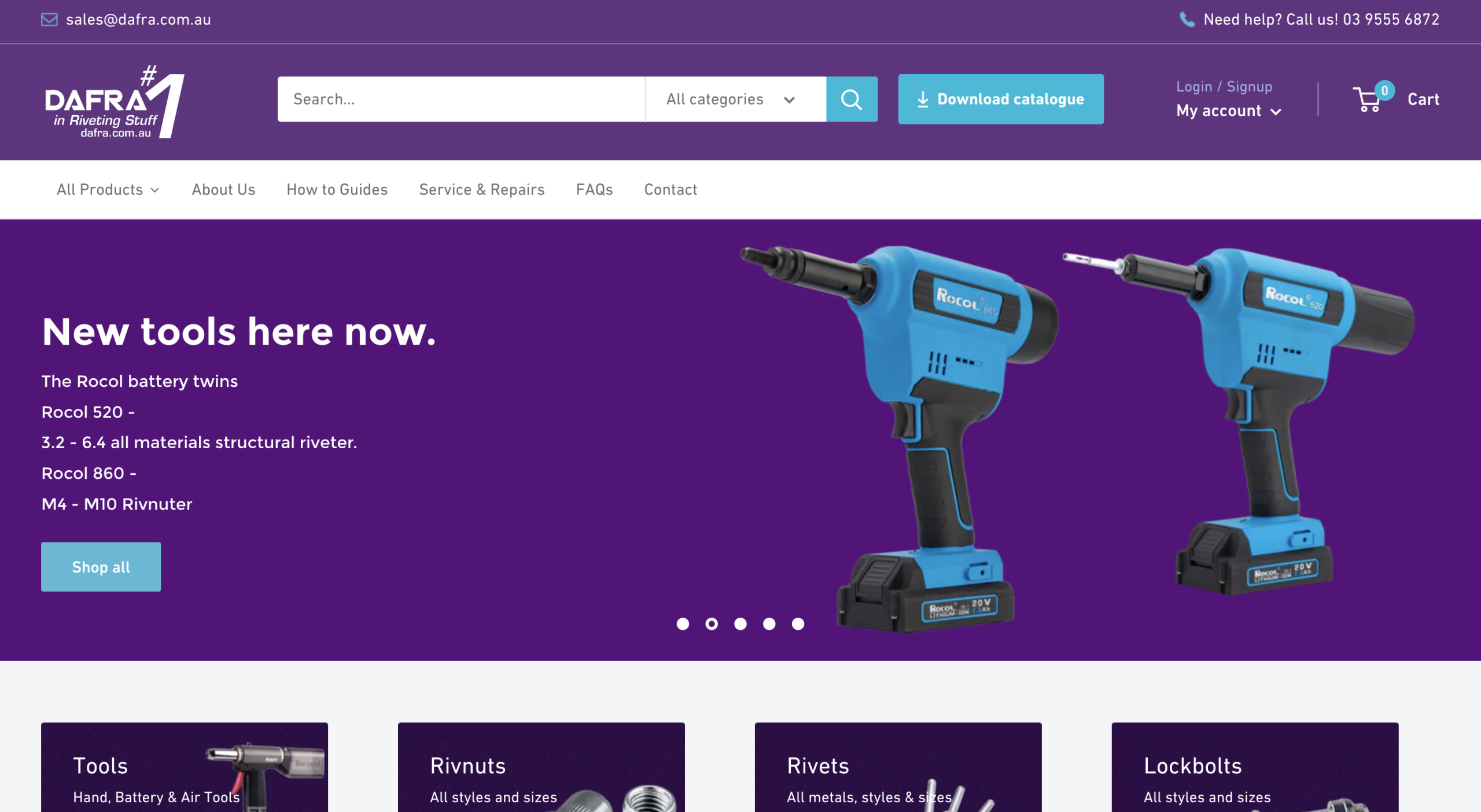Click the magnifying glass search icon
1481x812 pixels.
point(852,99)
